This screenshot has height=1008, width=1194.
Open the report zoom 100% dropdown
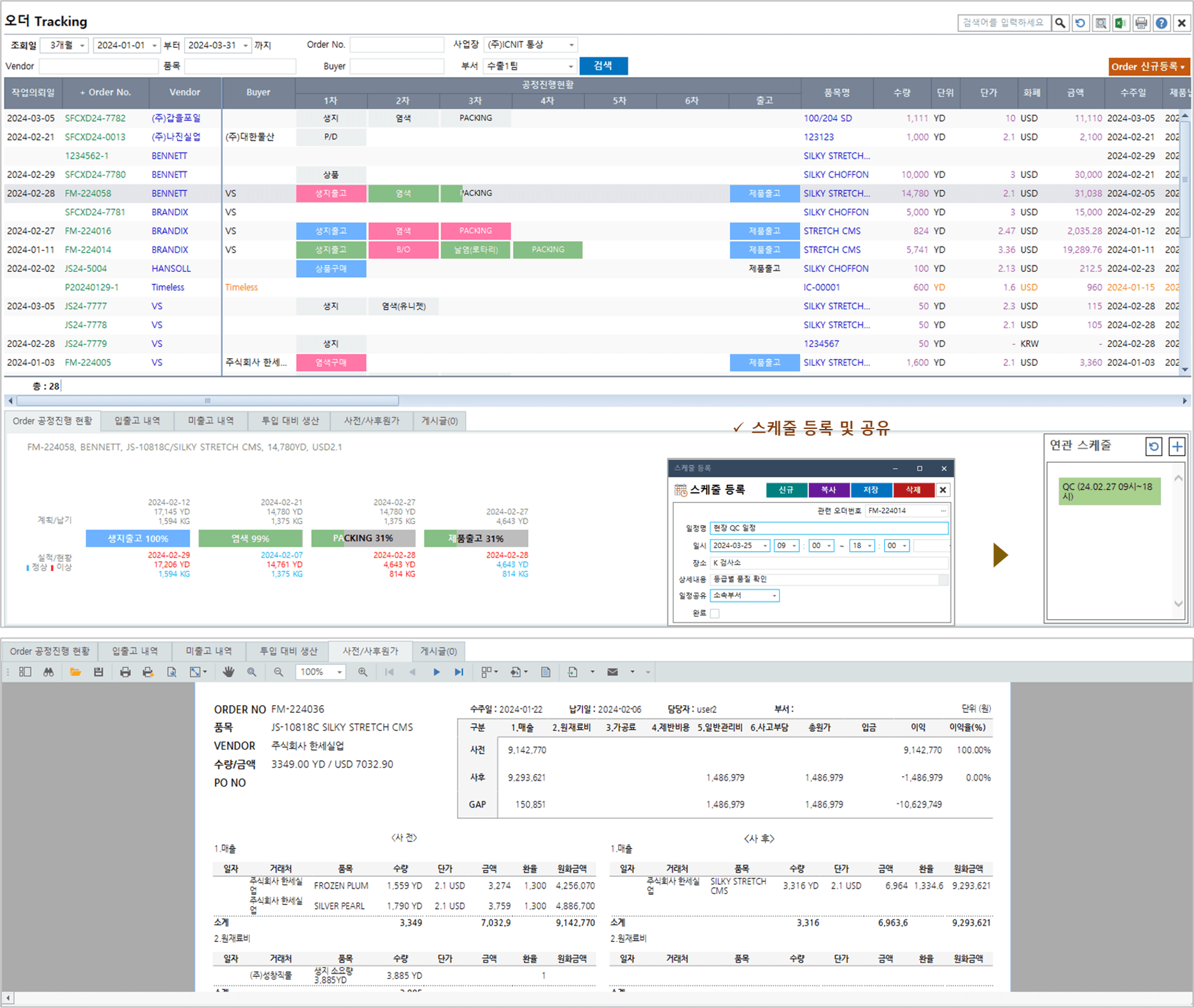[339, 672]
